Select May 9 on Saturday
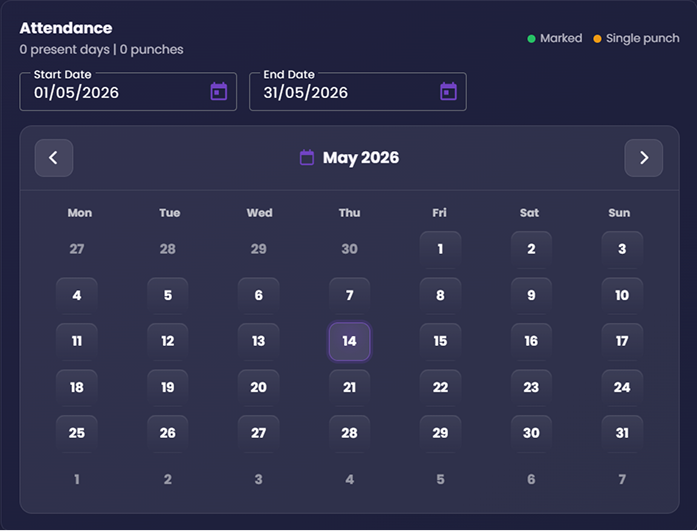Screen dimensions: 698x531 (531, 296)
